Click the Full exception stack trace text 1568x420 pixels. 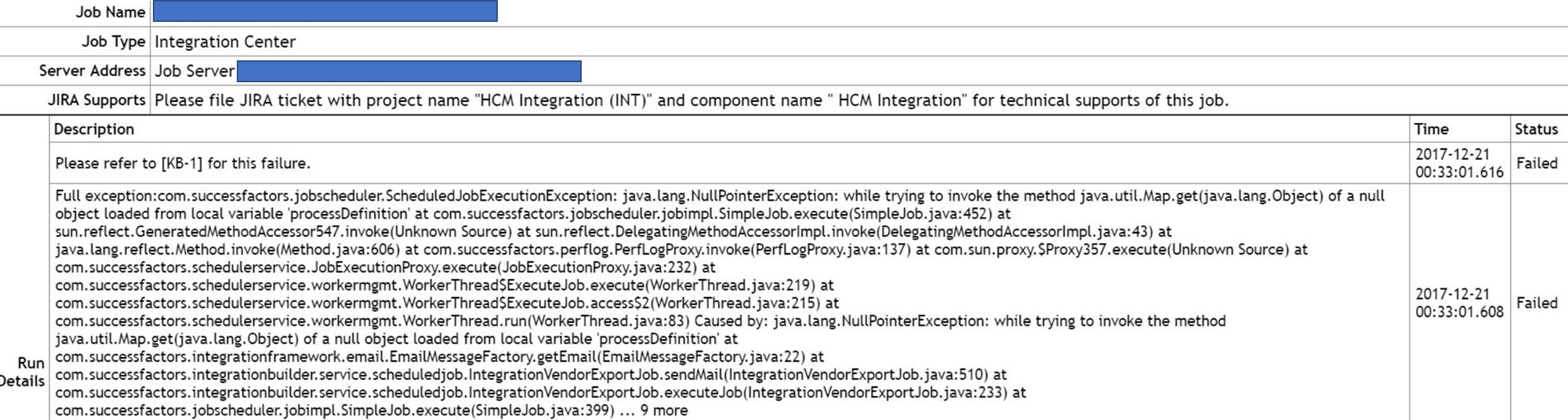tap(720, 302)
